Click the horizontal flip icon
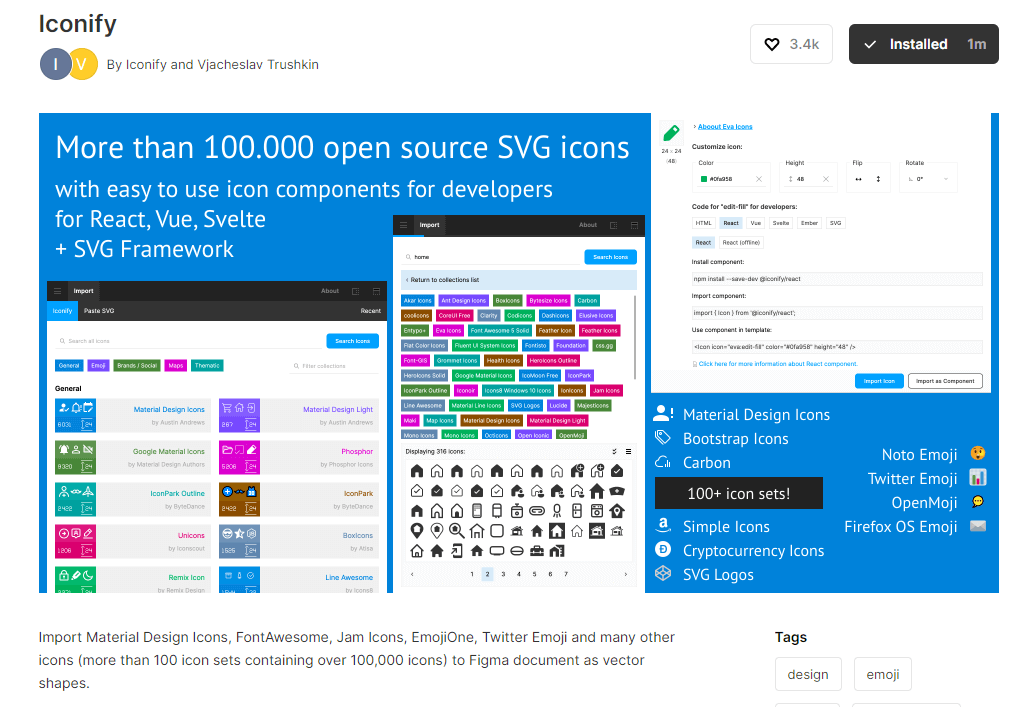 (x=858, y=179)
